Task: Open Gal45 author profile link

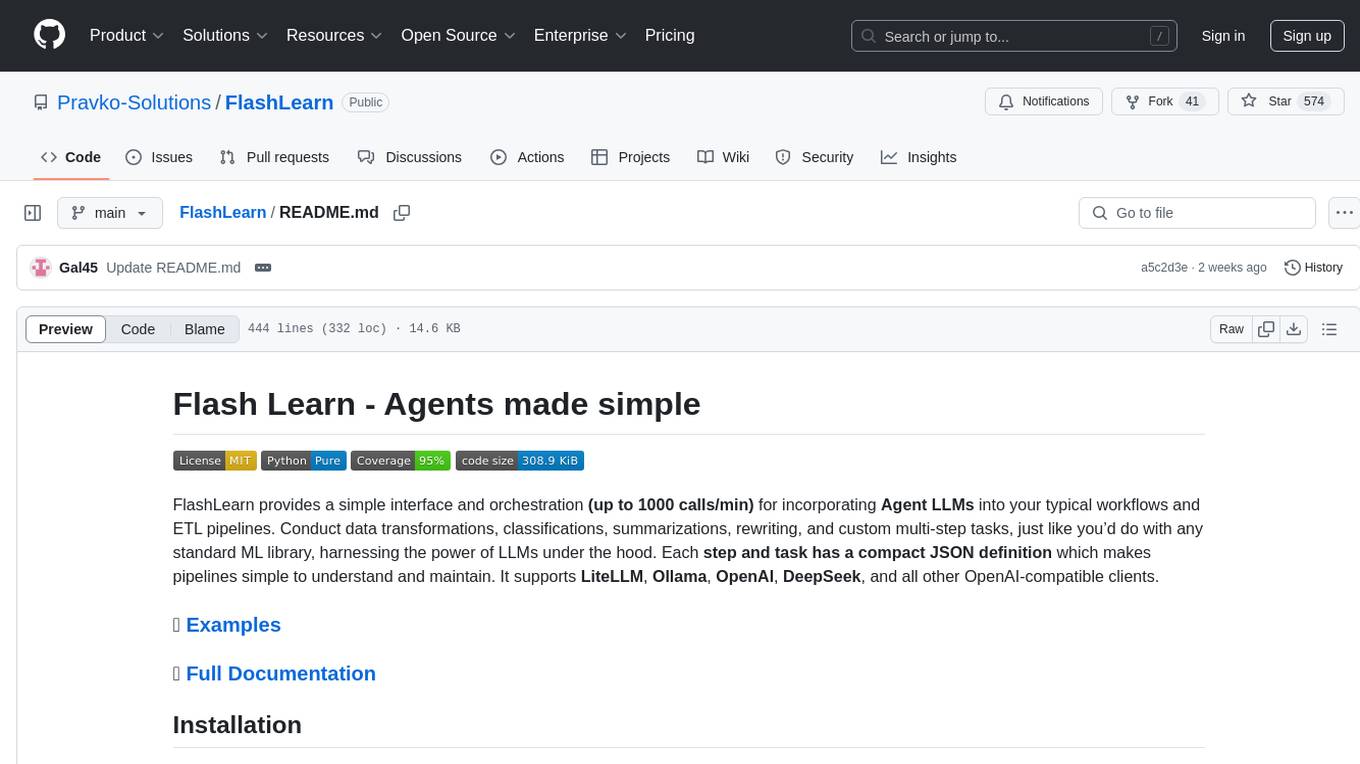Action: point(79,267)
